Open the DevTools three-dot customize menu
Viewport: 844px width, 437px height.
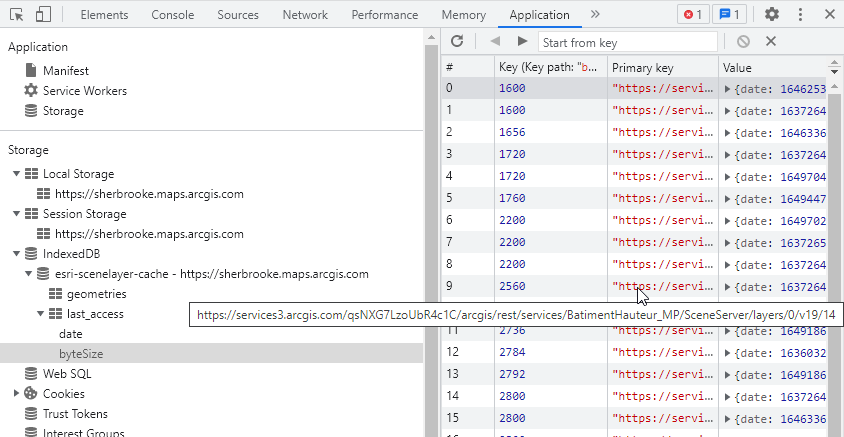(800, 15)
